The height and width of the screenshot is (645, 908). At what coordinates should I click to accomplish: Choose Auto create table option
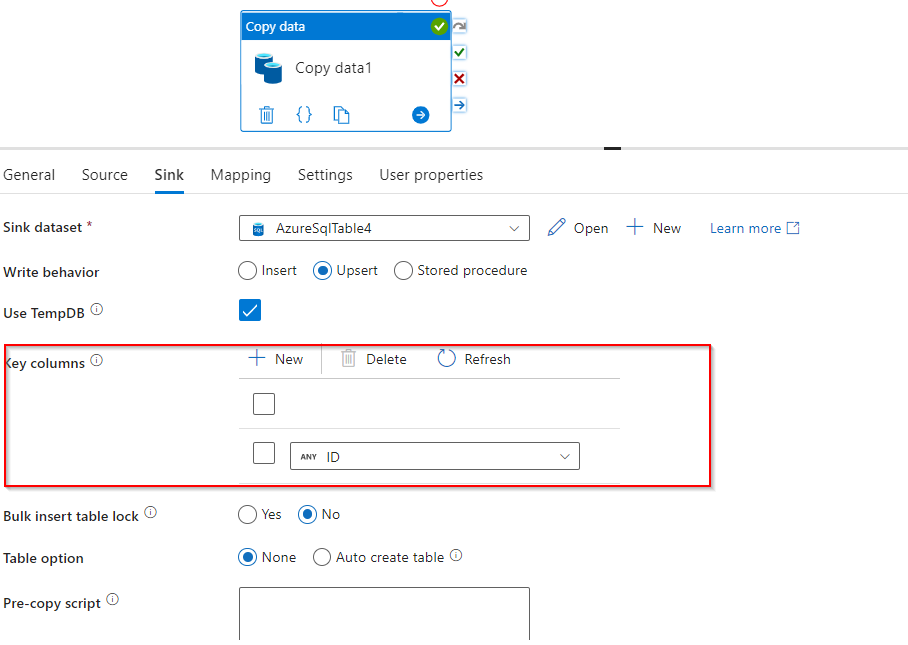(322, 557)
